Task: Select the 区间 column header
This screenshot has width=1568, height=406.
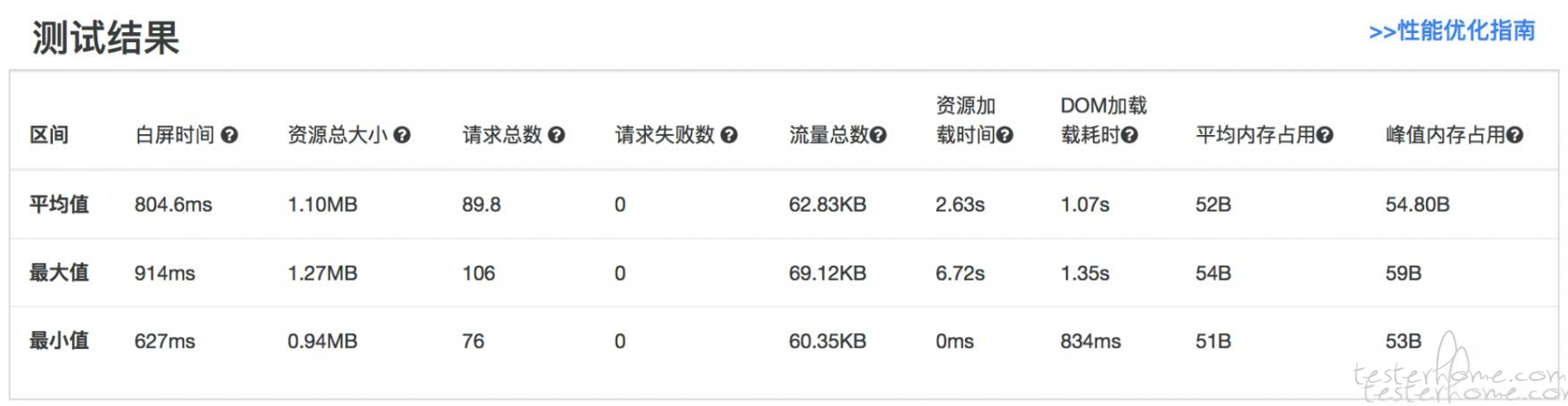Action: (49, 135)
